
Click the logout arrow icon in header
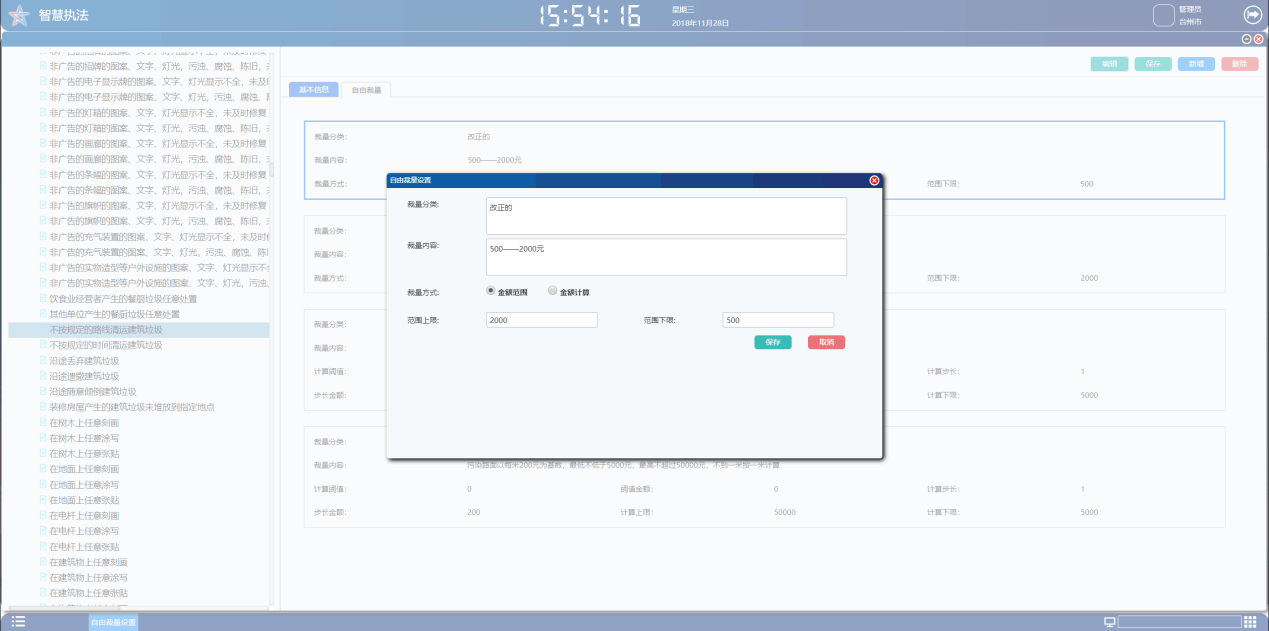pos(1251,14)
